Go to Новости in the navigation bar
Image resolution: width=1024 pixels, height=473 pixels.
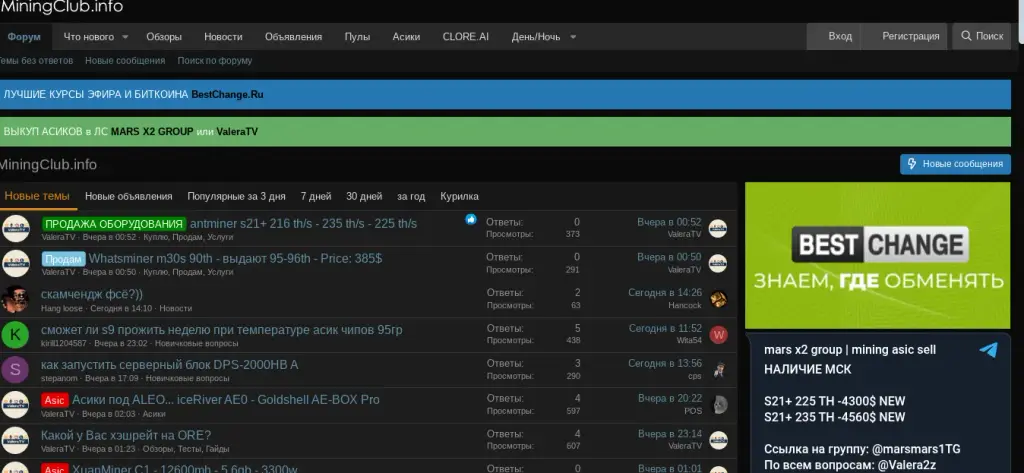click(223, 37)
